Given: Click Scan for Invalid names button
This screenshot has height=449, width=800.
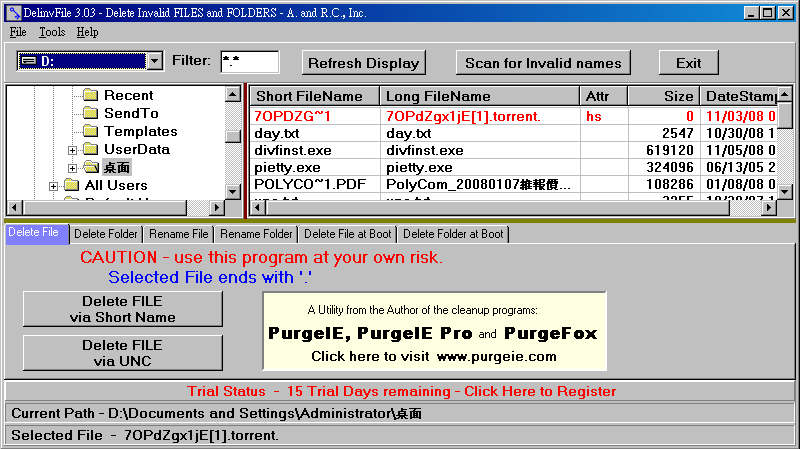Looking at the screenshot, I should 543,63.
